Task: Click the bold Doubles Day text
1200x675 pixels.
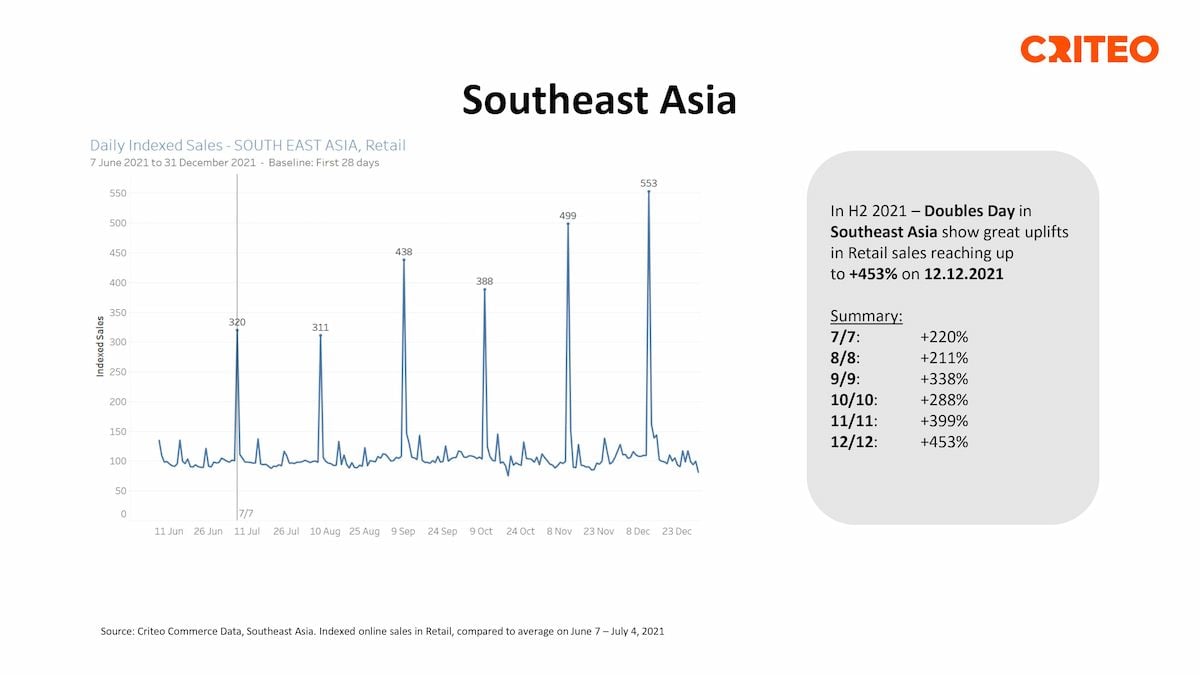Action: click(x=970, y=211)
